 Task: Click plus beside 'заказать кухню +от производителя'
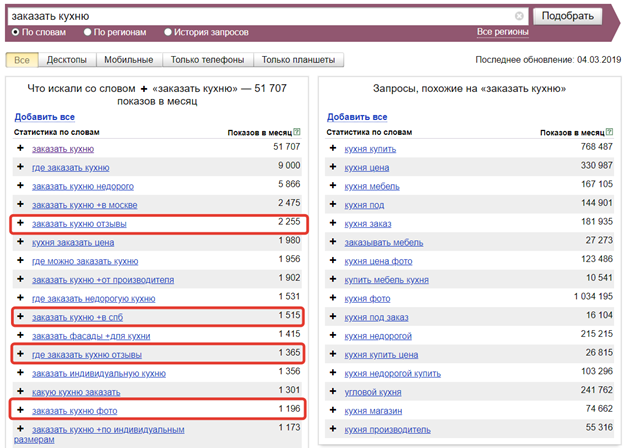click(20, 279)
